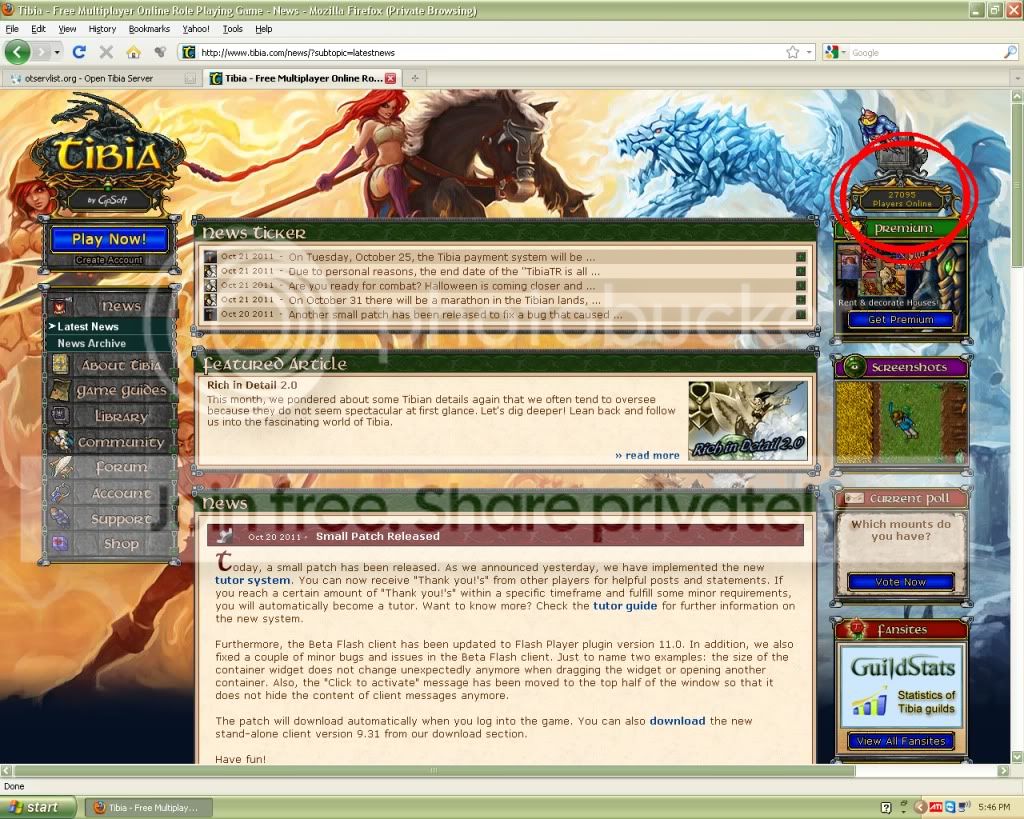Open the list all tabs dropdown
The image size is (1024, 819).
(x=1017, y=78)
